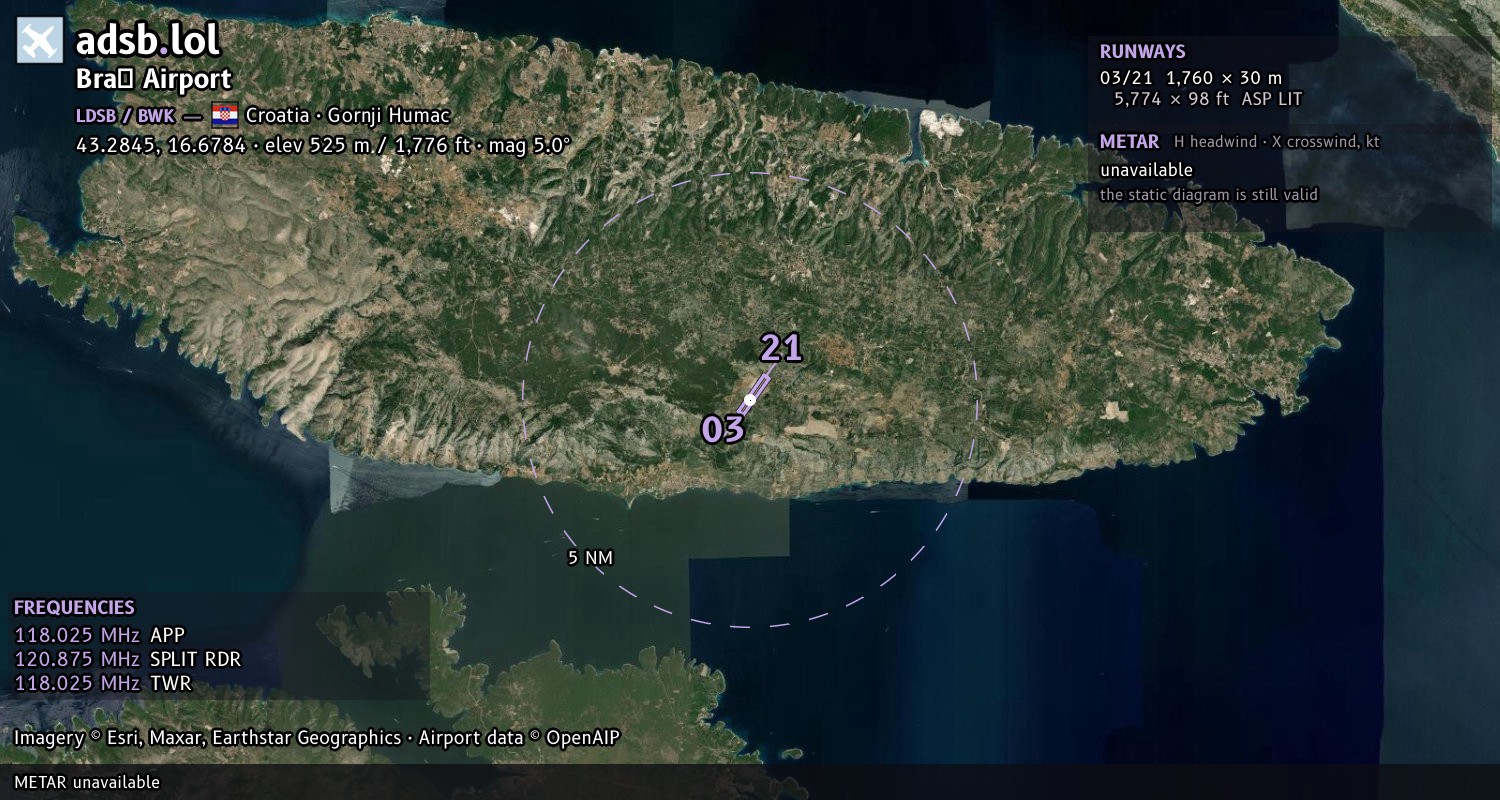This screenshot has width=1500, height=800.
Task: Click the airport name heading below adsb.lol
Action: pos(154,79)
